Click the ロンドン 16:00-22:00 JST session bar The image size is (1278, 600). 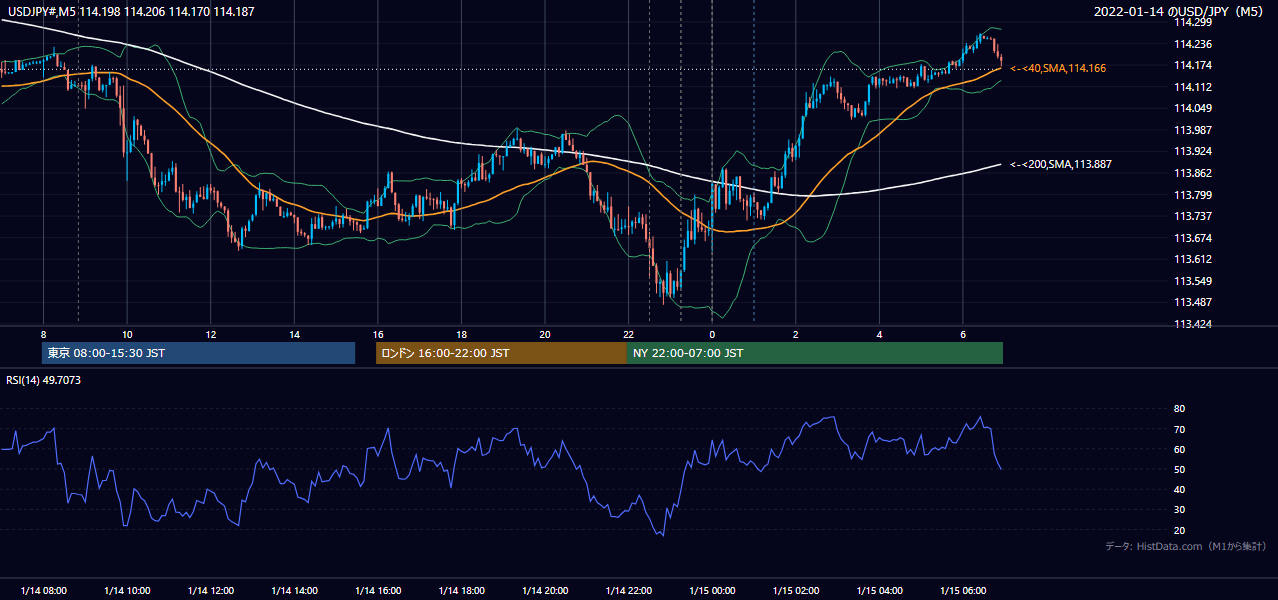[501, 353]
